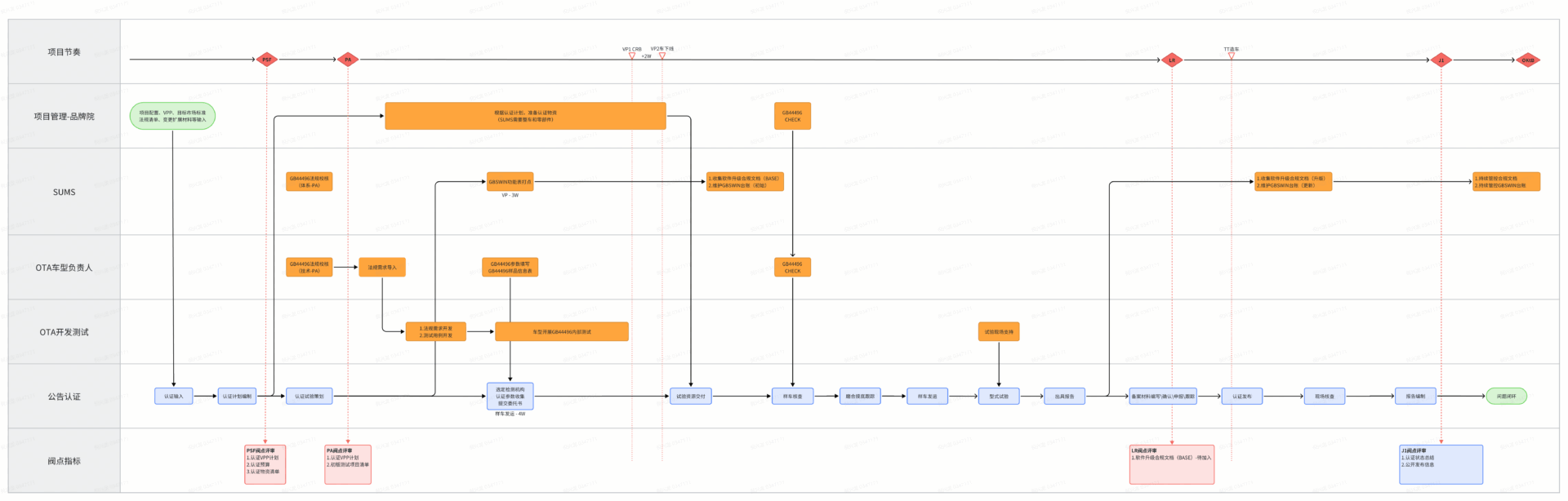Click the 试验资源交付 blue box
1568x501 pixels.
point(691,396)
